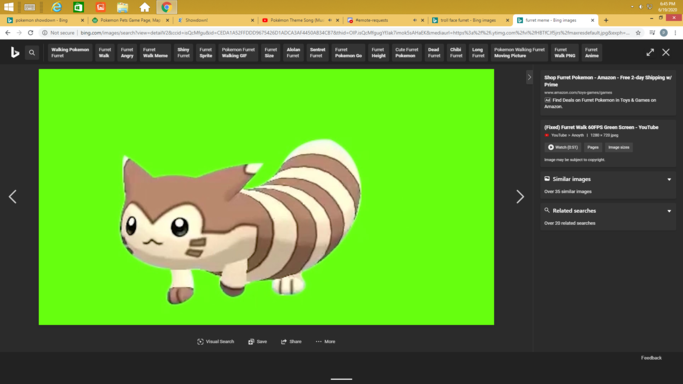Screen dimensions: 683x384
Task: Select the Furret Size suggestion chip
Action: click(270, 53)
